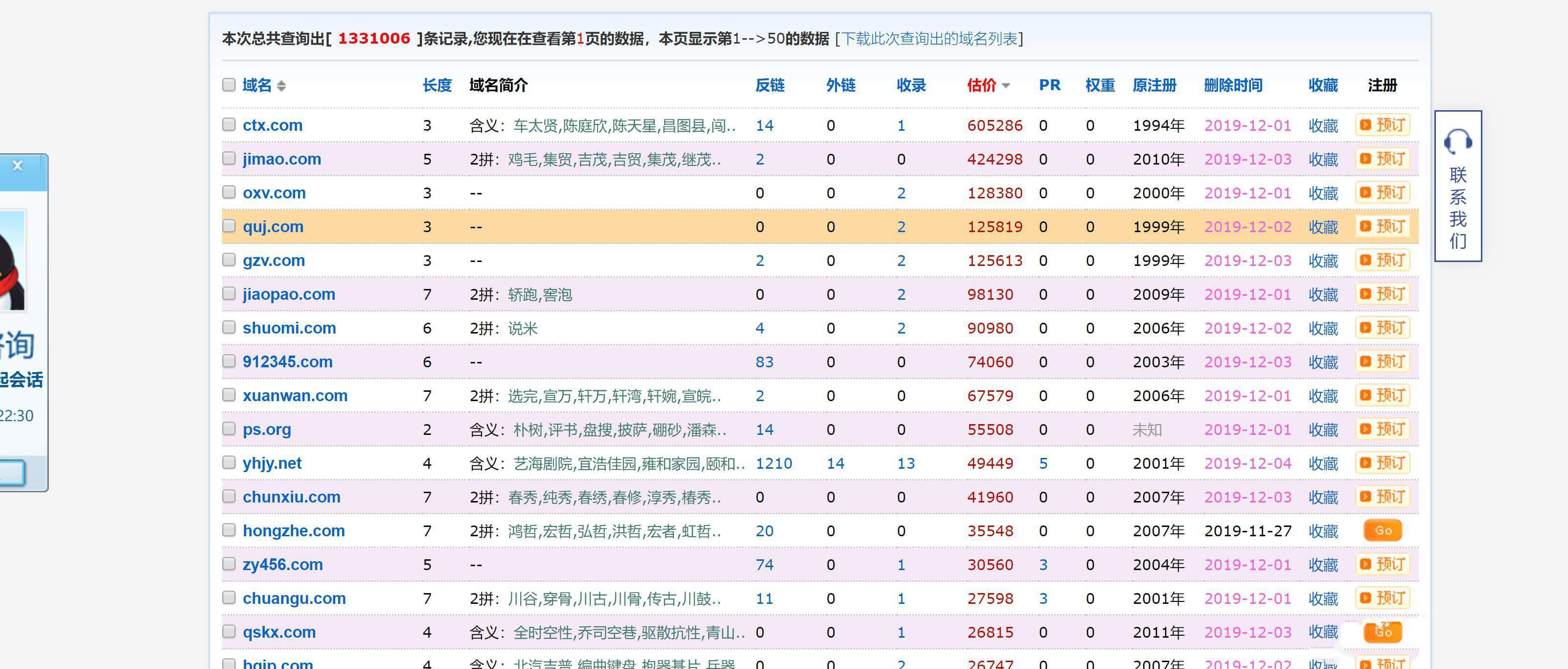Screen dimensions: 1568x669
Task: Open the 联系我们 headset contact widget
Action: (1458, 186)
